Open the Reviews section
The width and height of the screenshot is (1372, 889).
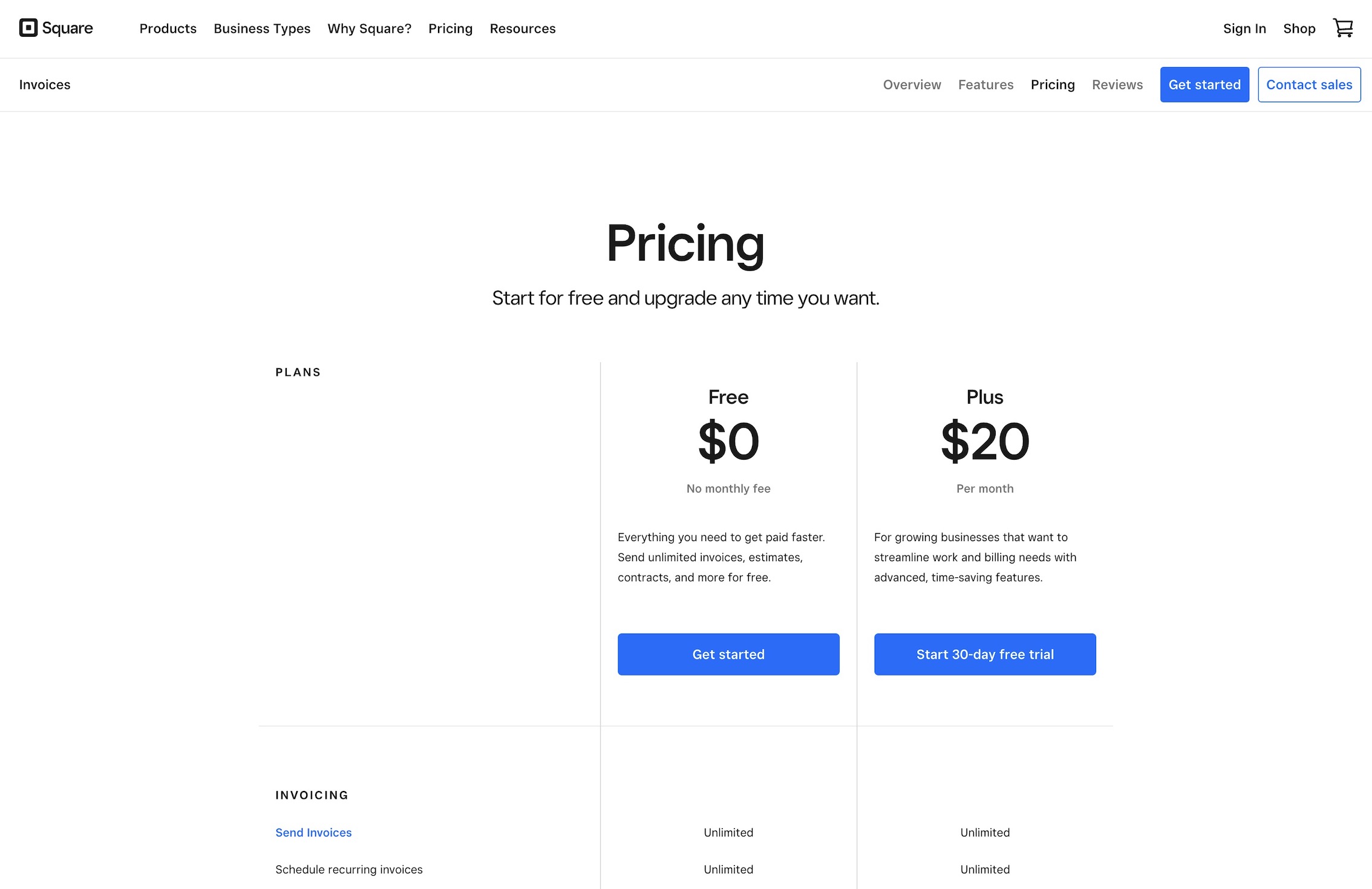1117,85
